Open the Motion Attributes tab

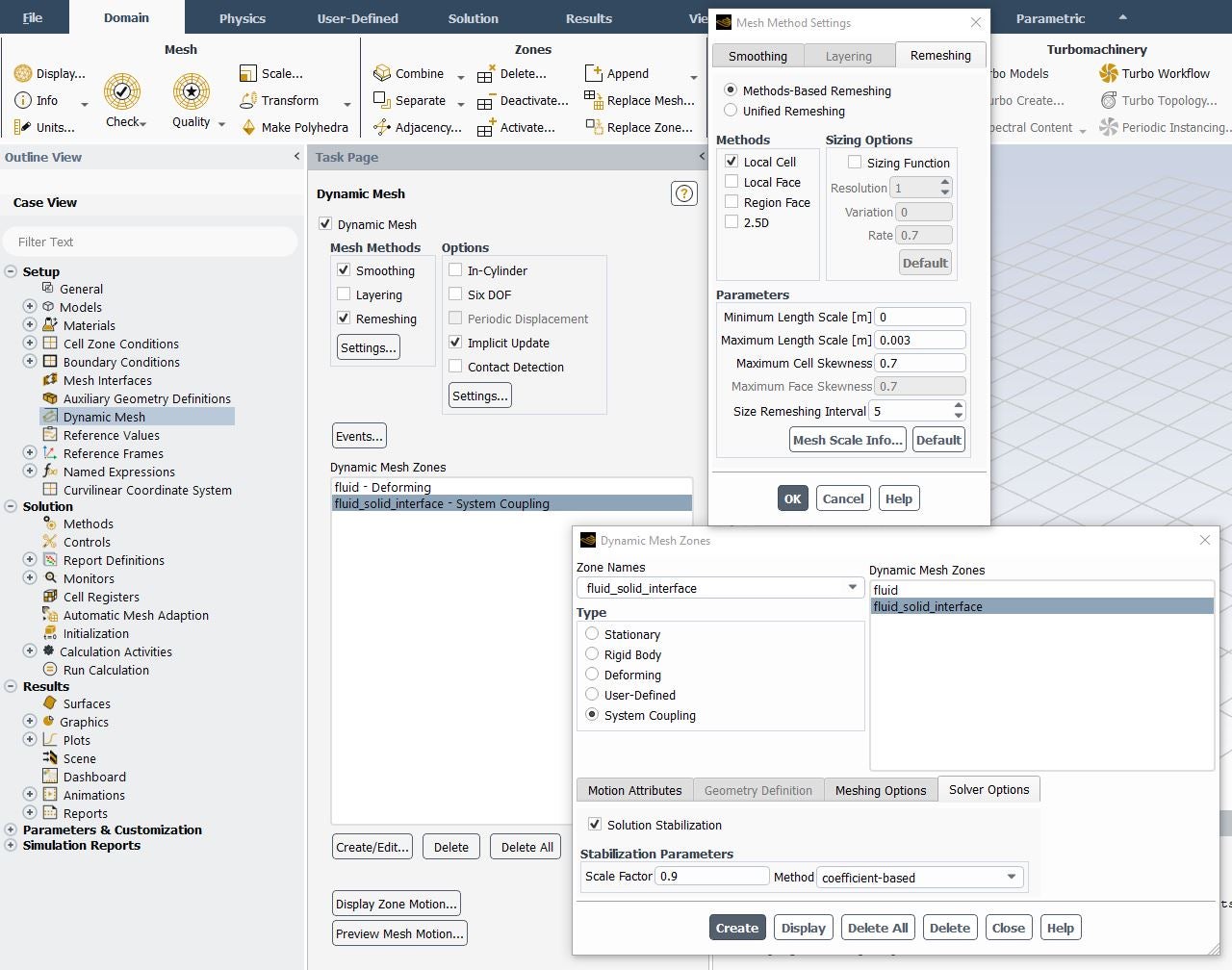(x=634, y=790)
